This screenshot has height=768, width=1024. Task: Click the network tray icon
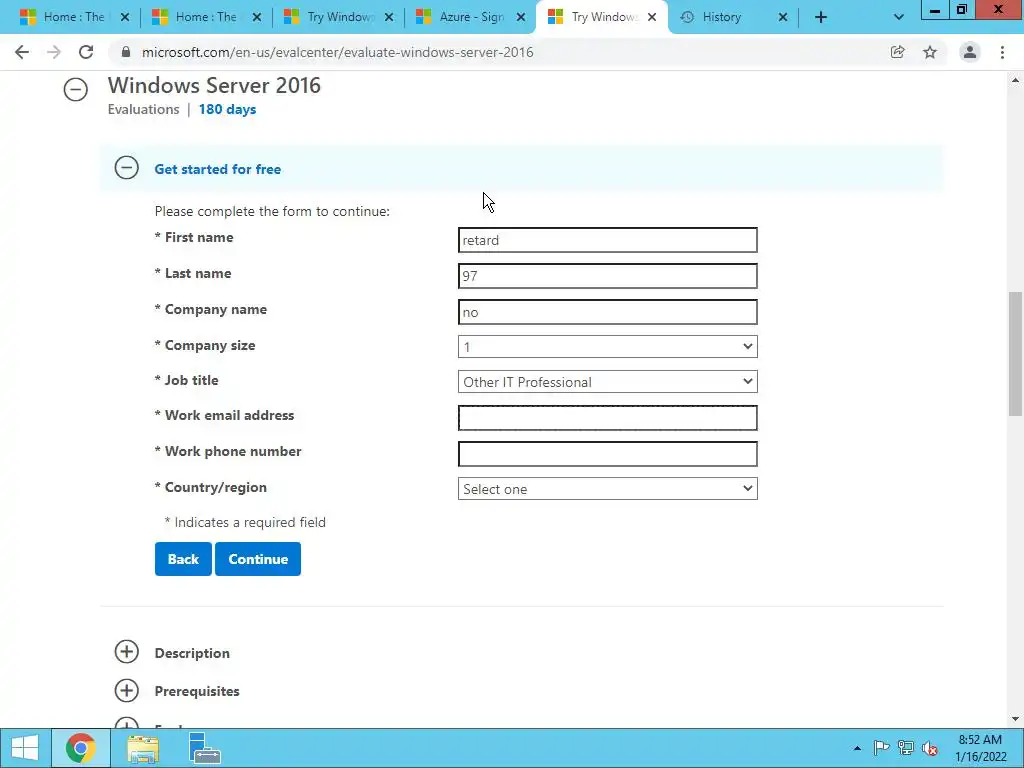pos(906,748)
